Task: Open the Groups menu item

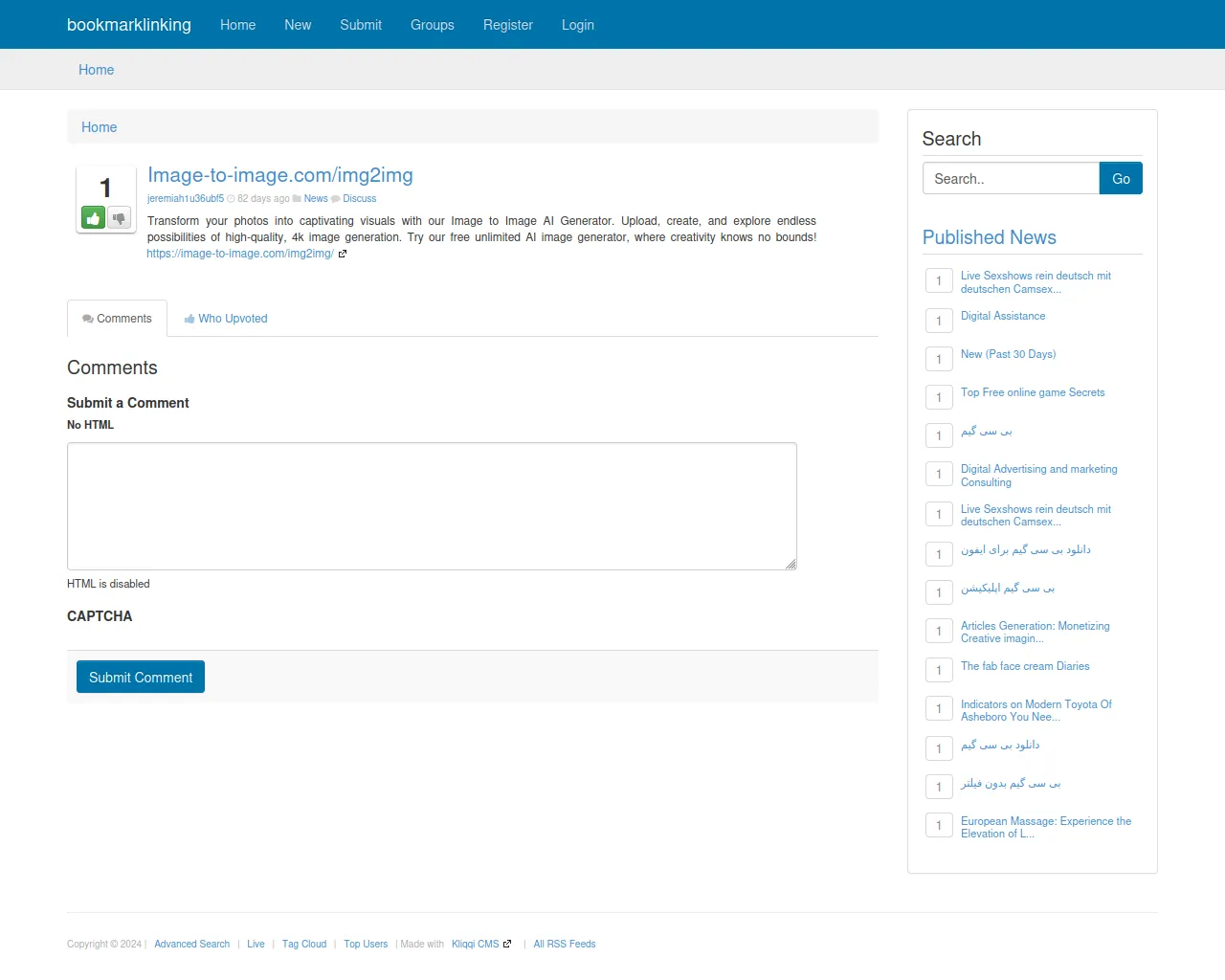Action: click(x=433, y=25)
